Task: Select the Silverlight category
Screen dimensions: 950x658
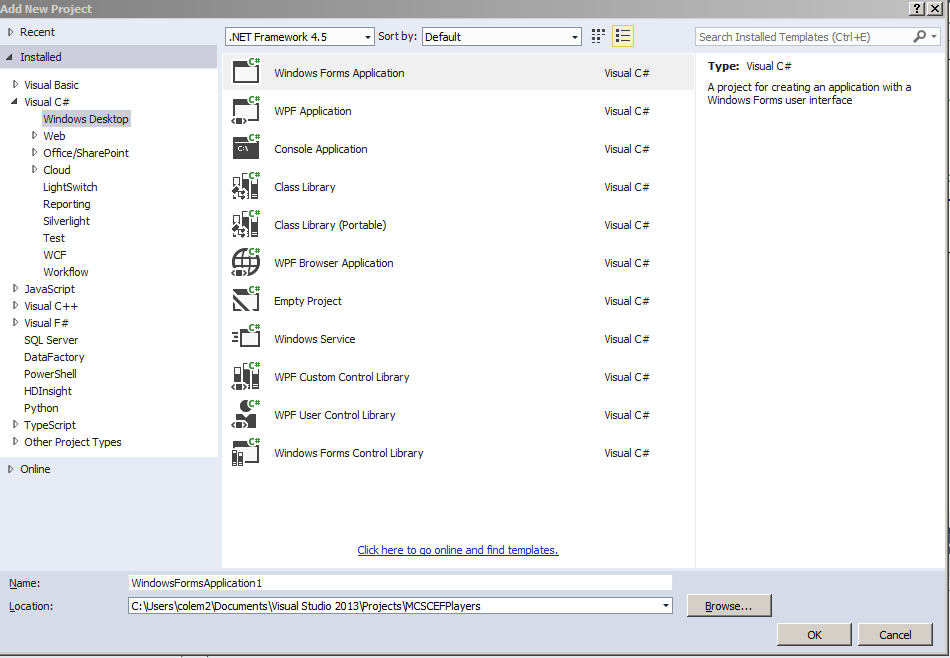Action: tap(67, 221)
